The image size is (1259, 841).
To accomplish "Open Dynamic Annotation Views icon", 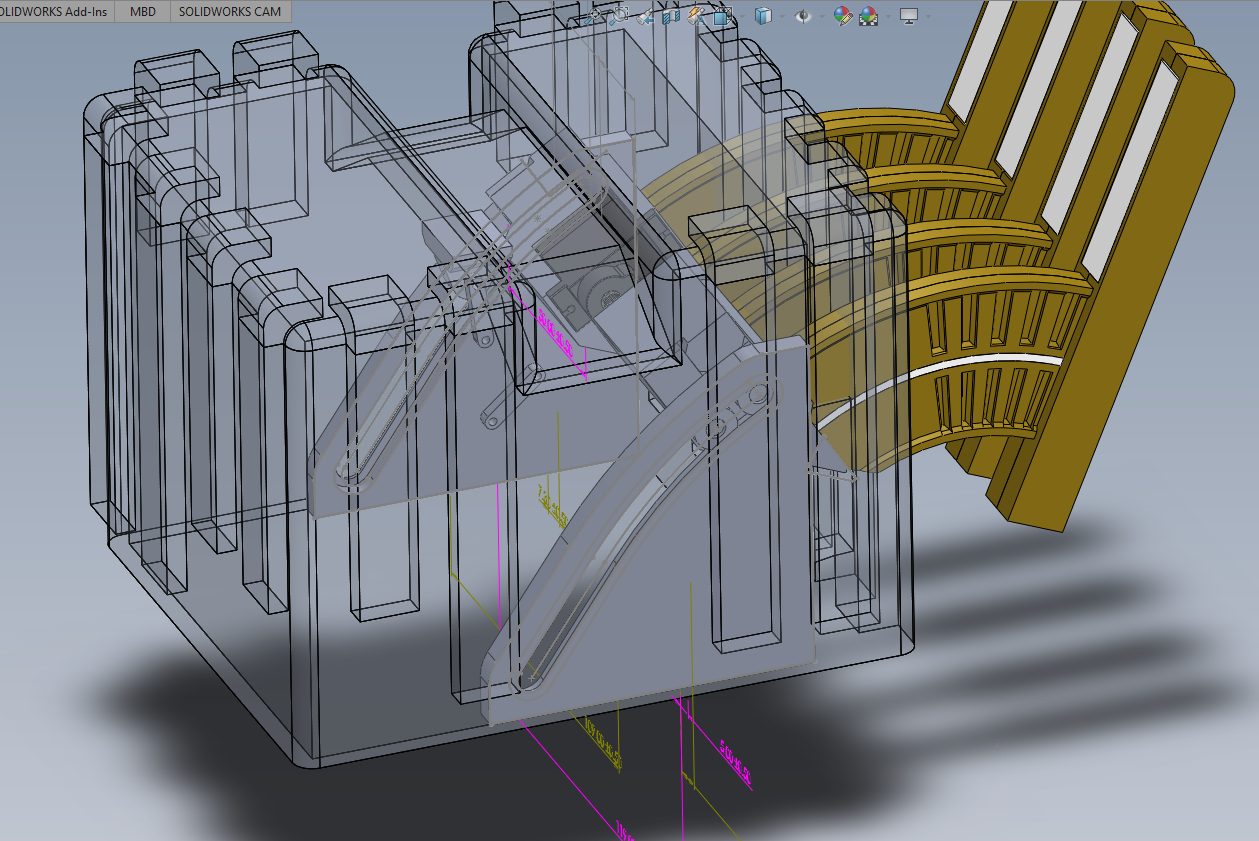I will [x=697, y=16].
